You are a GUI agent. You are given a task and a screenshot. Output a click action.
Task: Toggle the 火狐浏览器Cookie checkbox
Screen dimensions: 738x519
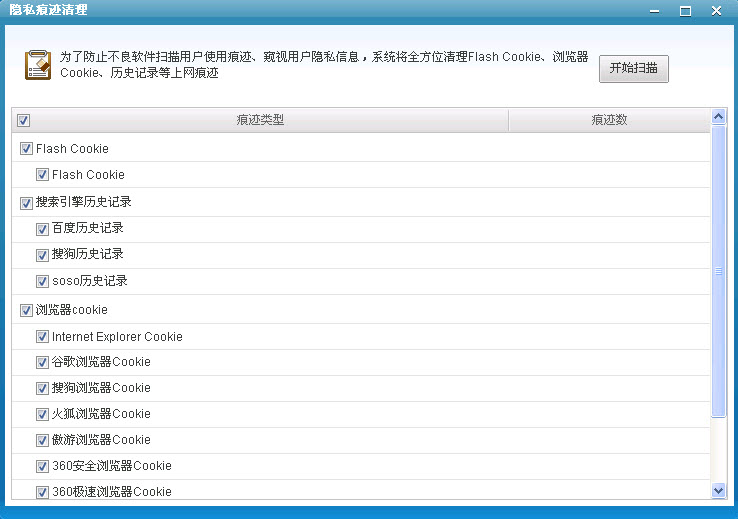click(x=42, y=414)
